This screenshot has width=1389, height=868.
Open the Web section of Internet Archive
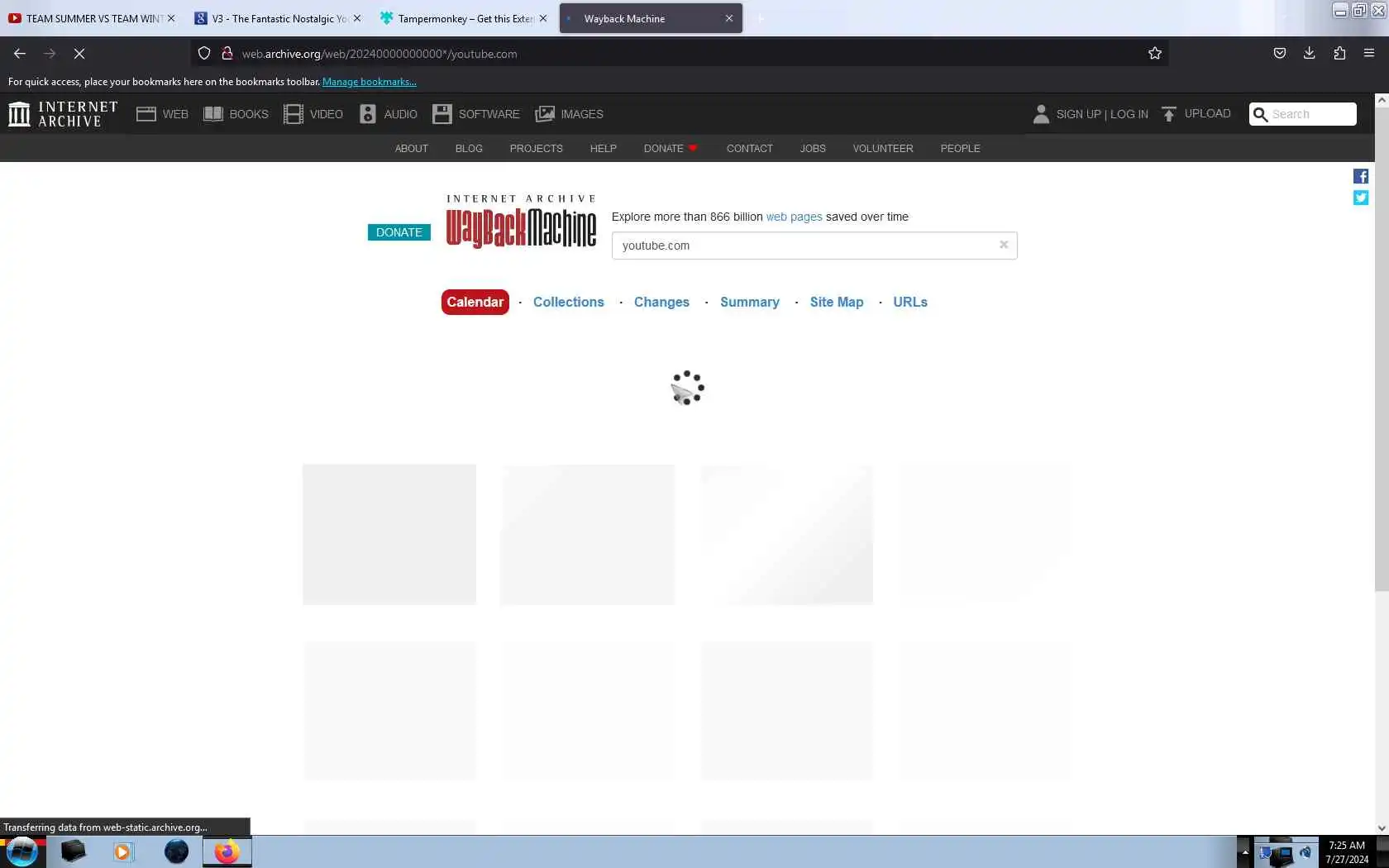coord(162,114)
